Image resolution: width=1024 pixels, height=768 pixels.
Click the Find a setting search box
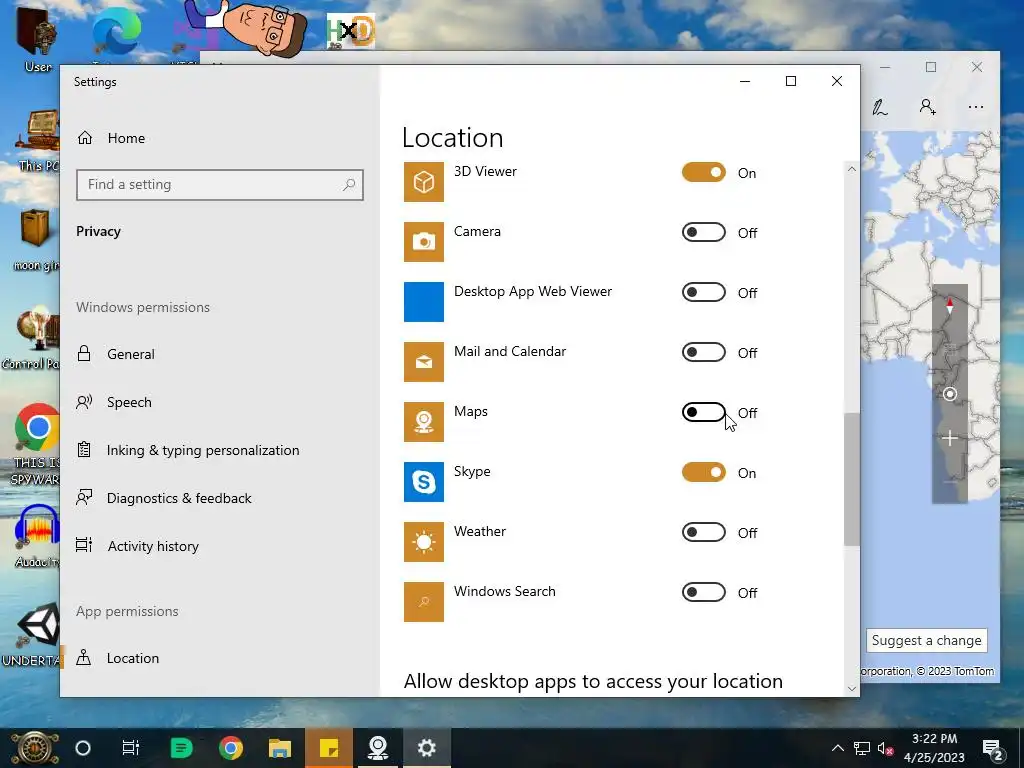[x=219, y=185]
